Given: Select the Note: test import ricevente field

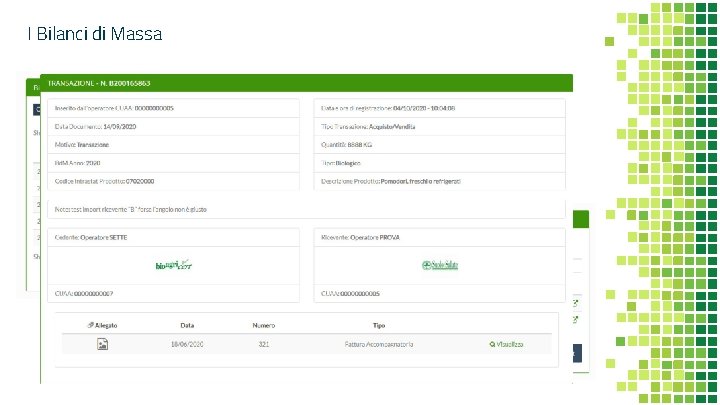Looking at the screenshot, I should (x=306, y=209).
